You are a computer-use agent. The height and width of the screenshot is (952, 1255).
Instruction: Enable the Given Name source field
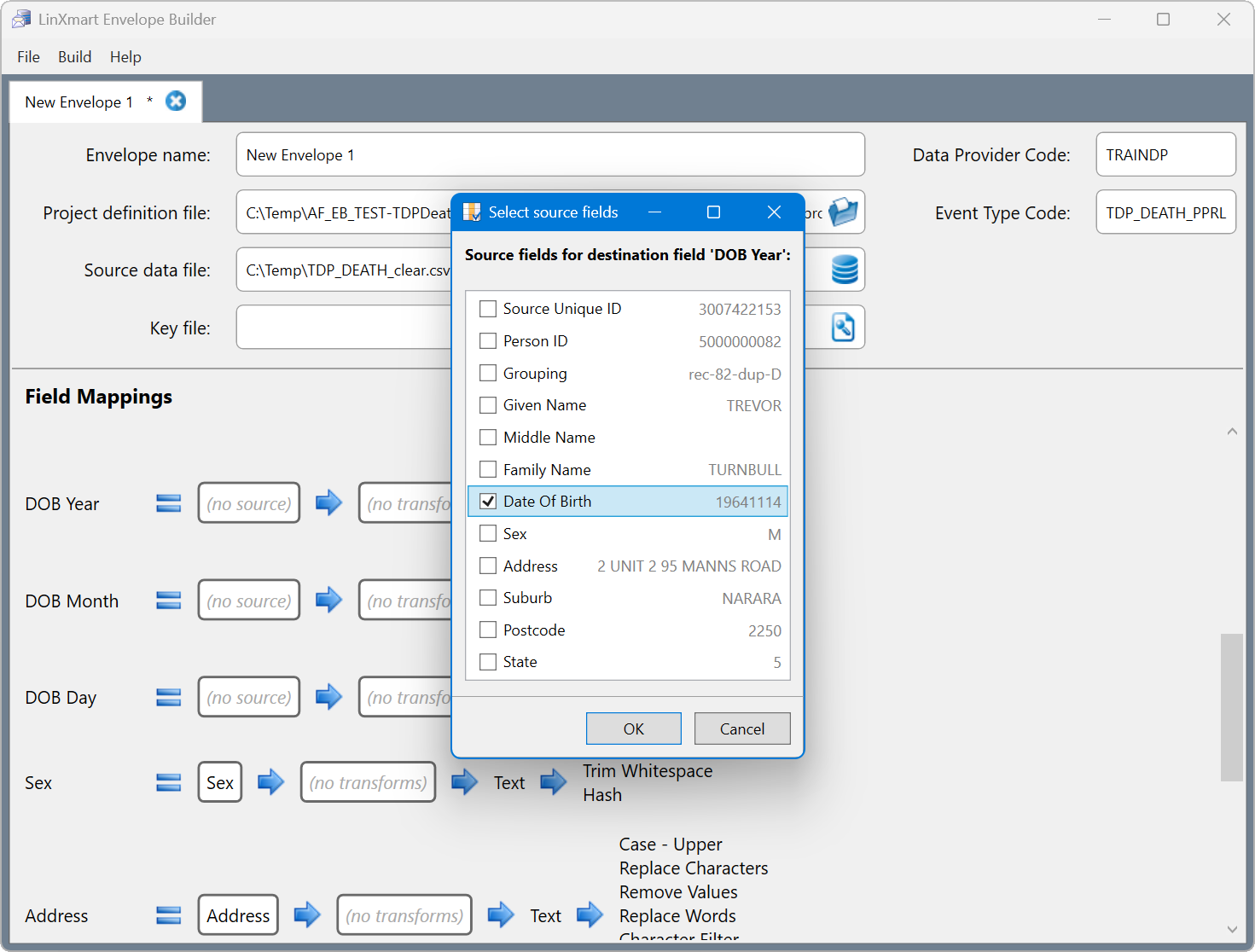[x=488, y=405]
